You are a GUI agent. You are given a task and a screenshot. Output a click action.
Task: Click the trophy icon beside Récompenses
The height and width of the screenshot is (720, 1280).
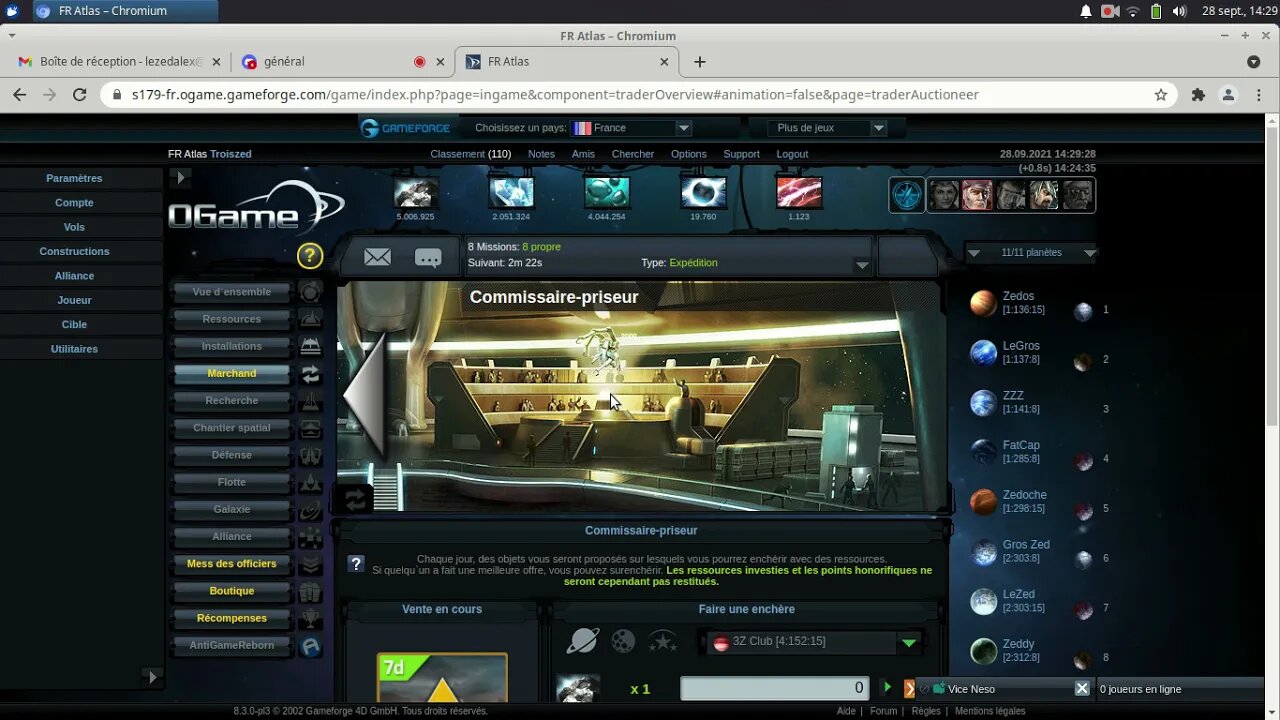pos(311,618)
